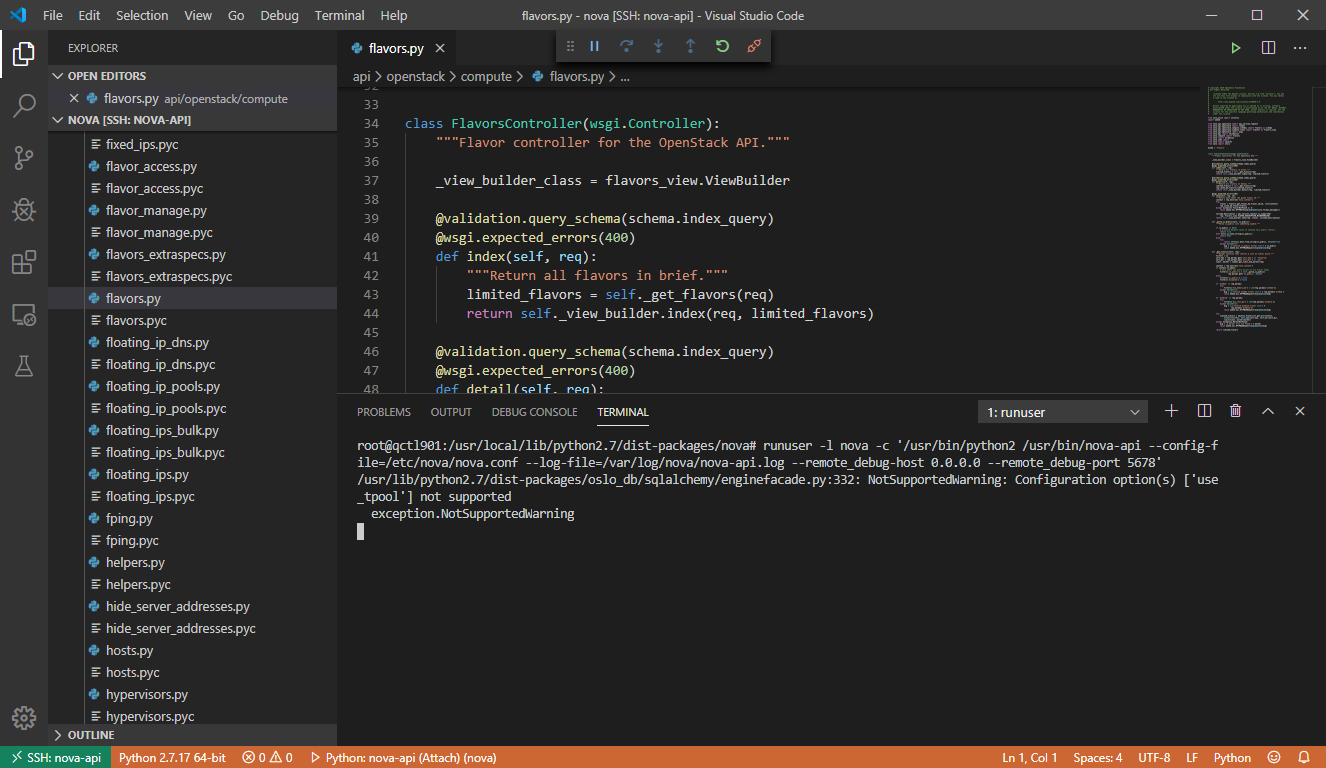Open the terminal selector dropdown 1: runuser
1326x768 pixels.
coord(1063,412)
